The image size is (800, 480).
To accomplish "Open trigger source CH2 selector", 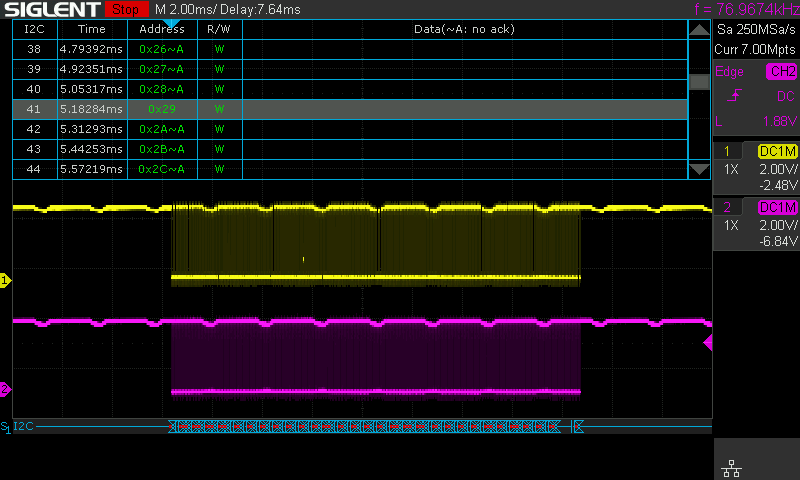I will coord(781,71).
